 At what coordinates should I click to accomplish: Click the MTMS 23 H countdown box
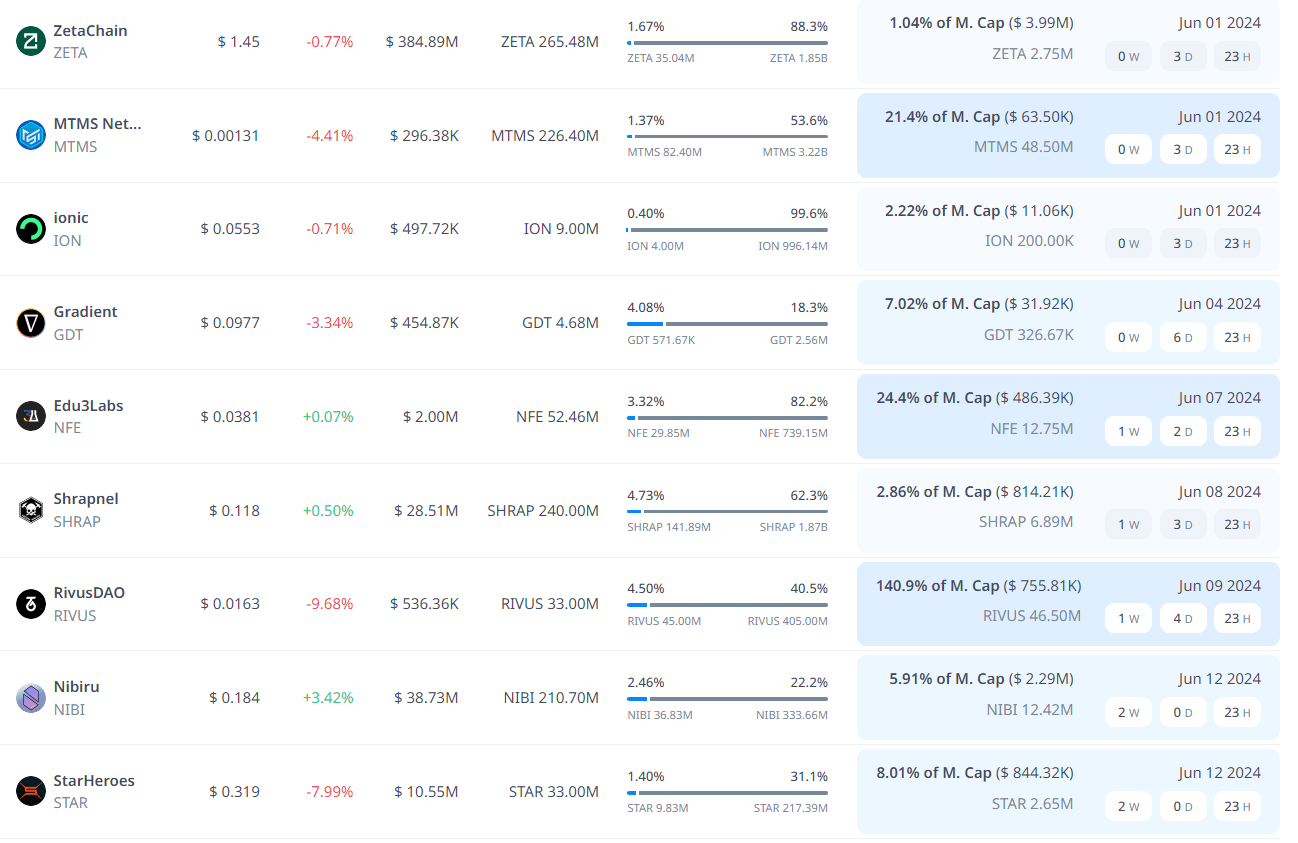point(1237,150)
